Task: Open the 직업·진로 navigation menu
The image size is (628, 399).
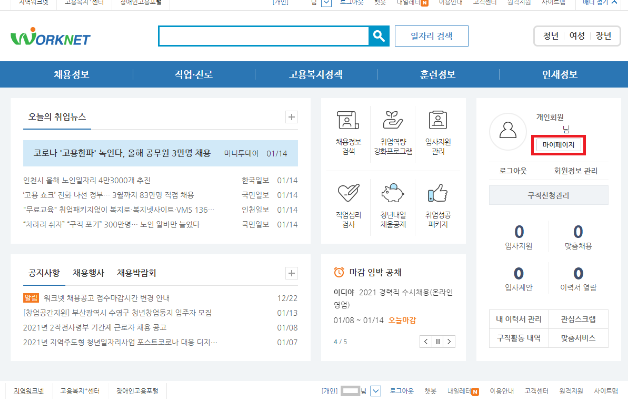Action: coord(193,75)
